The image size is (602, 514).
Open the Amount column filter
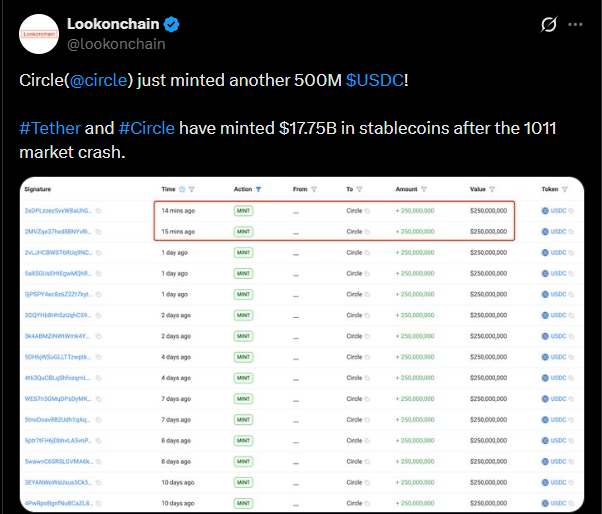425,189
